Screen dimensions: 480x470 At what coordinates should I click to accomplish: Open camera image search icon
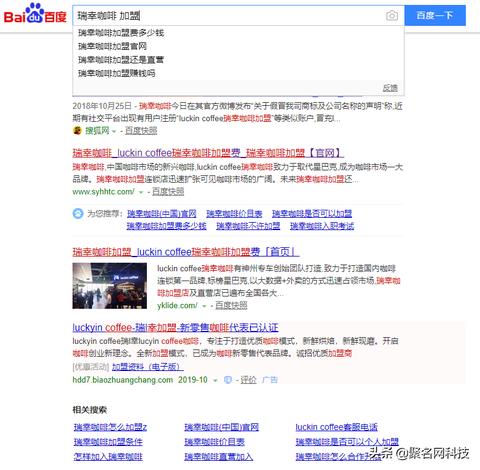(x=392, y=16)
